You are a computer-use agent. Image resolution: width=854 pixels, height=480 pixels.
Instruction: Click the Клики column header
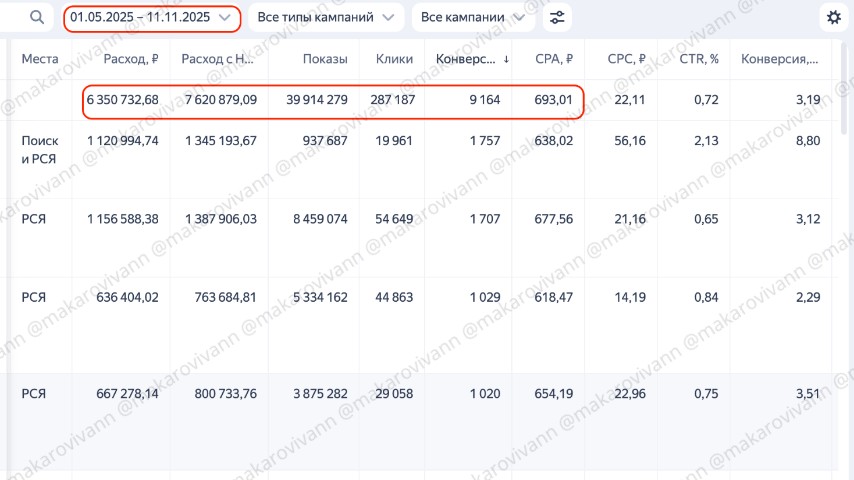coord(394,59)
